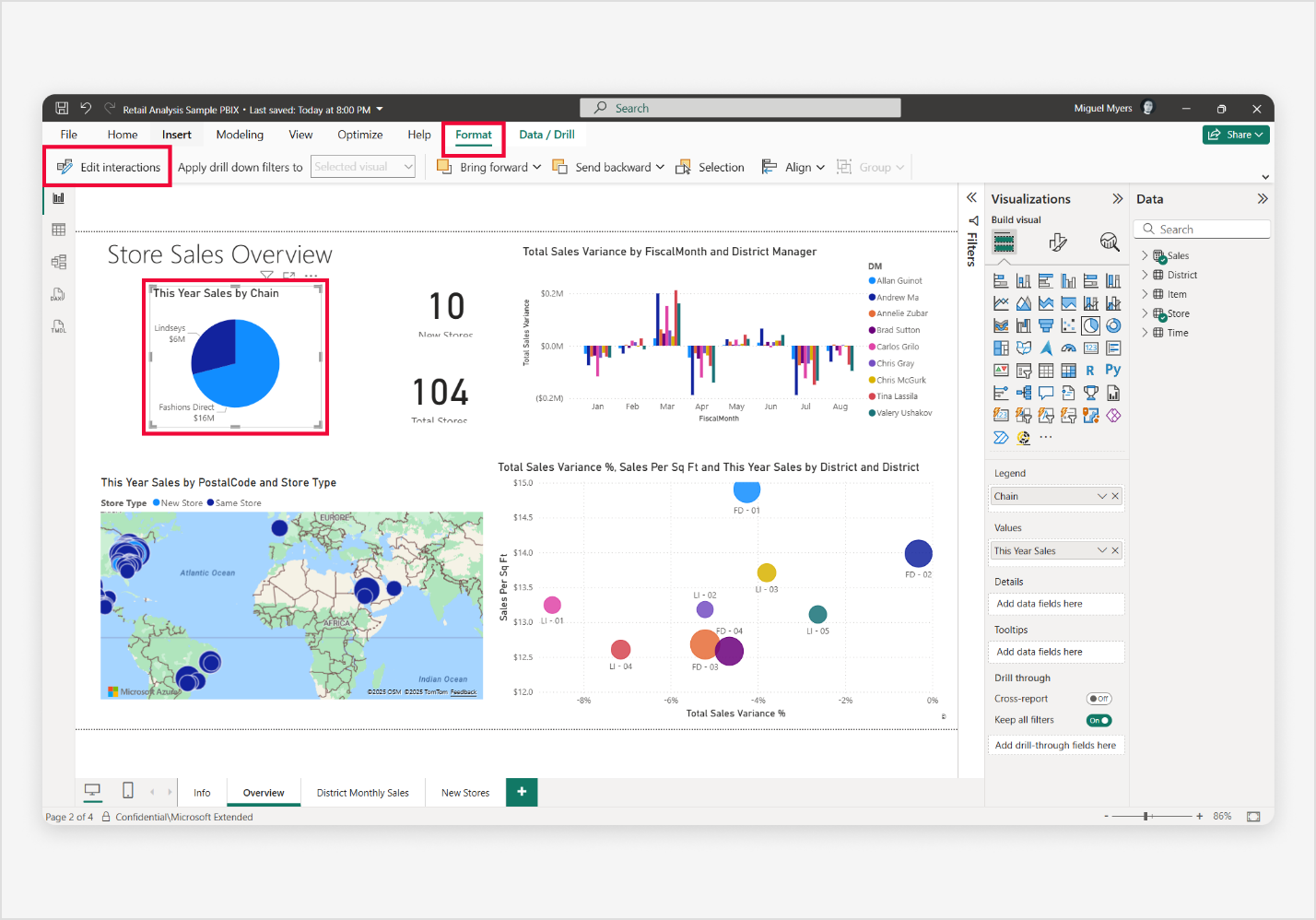Expand the Sales table in the Data pane
The width and height of the screenshot is (1316, 920).
[1146, 255]
